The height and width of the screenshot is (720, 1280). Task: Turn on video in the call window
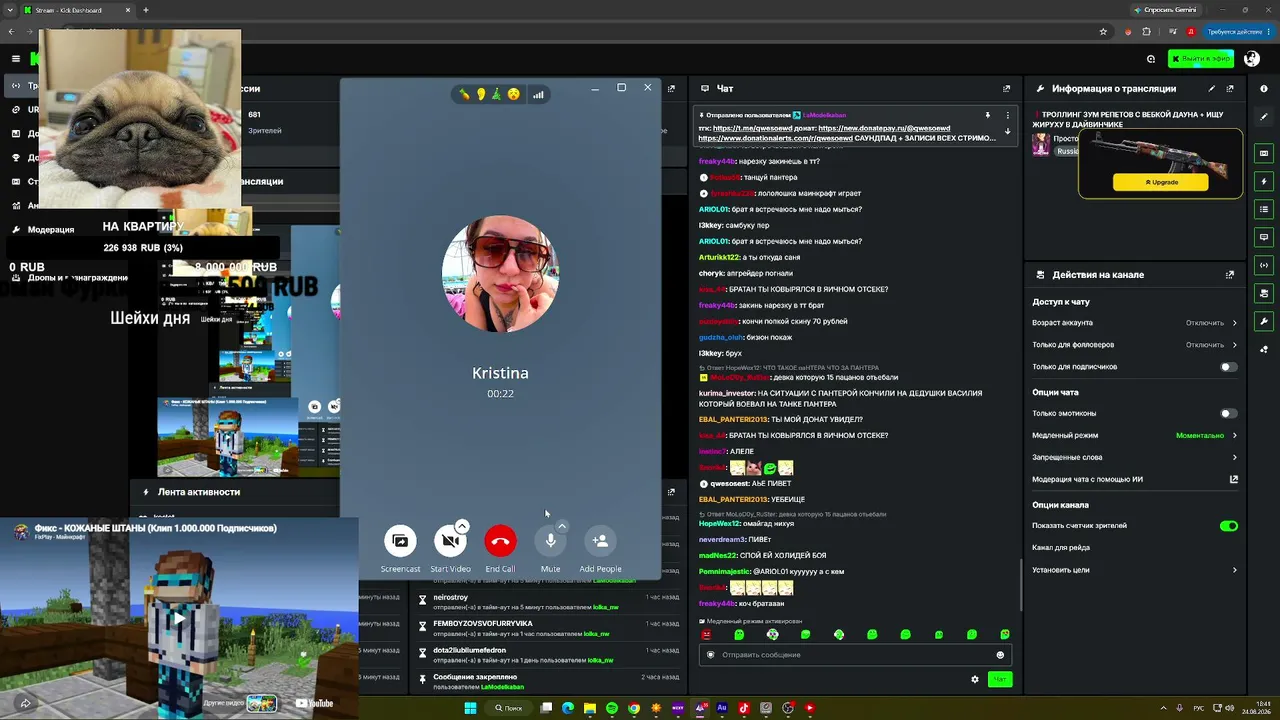click(x=450, y=541)
